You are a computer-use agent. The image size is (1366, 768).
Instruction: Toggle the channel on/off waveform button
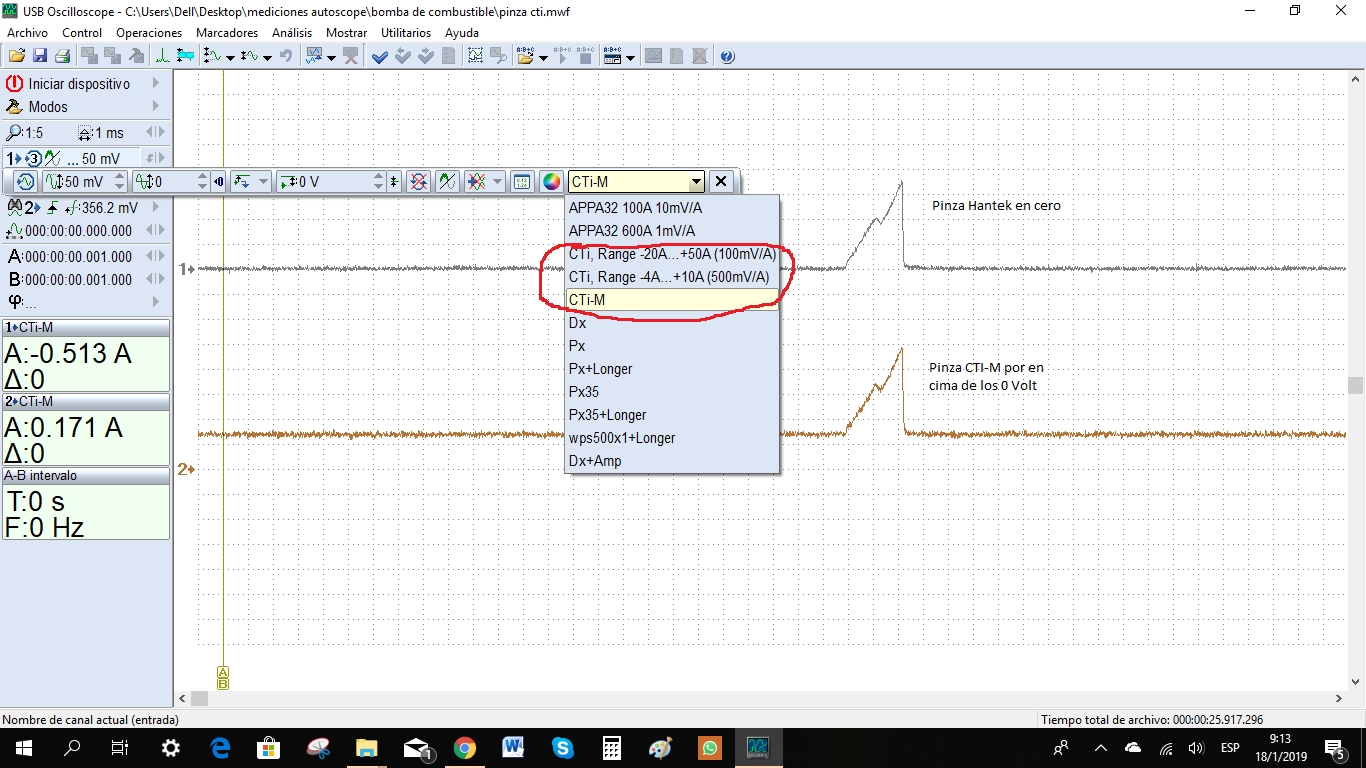click(x=25, y=182)
